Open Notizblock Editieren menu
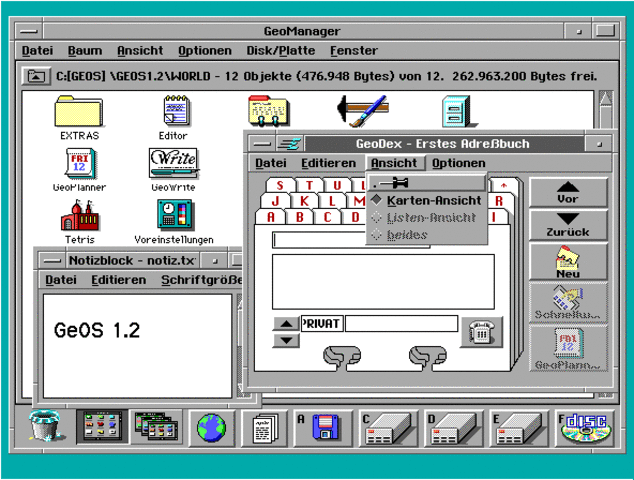 click(118, 280)
